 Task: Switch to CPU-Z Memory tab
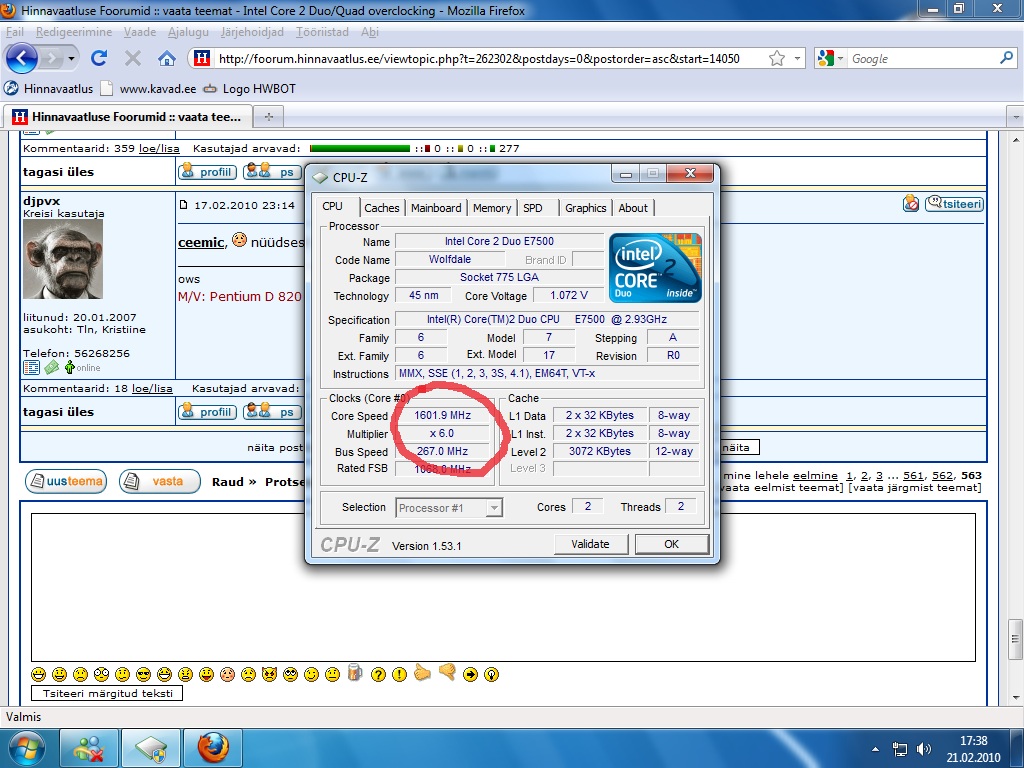tap(492, 208)
